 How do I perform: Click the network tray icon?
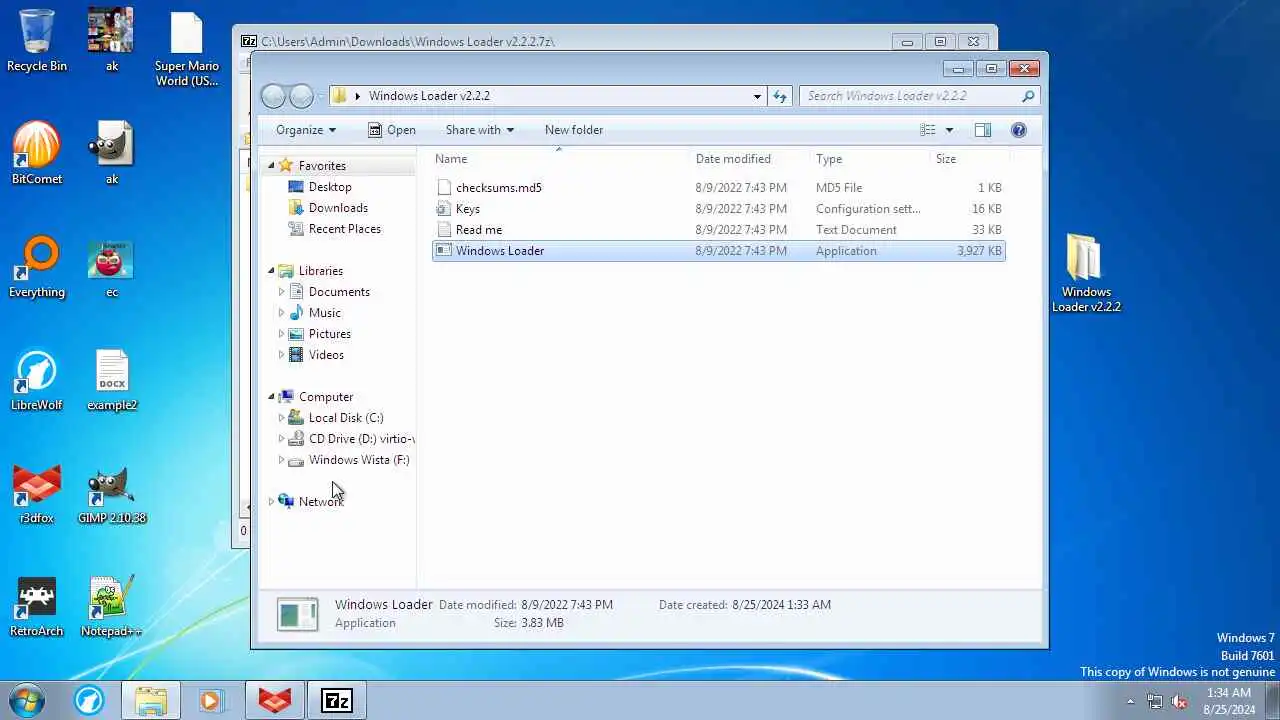pyautogui.click(x=1155, y=702)
